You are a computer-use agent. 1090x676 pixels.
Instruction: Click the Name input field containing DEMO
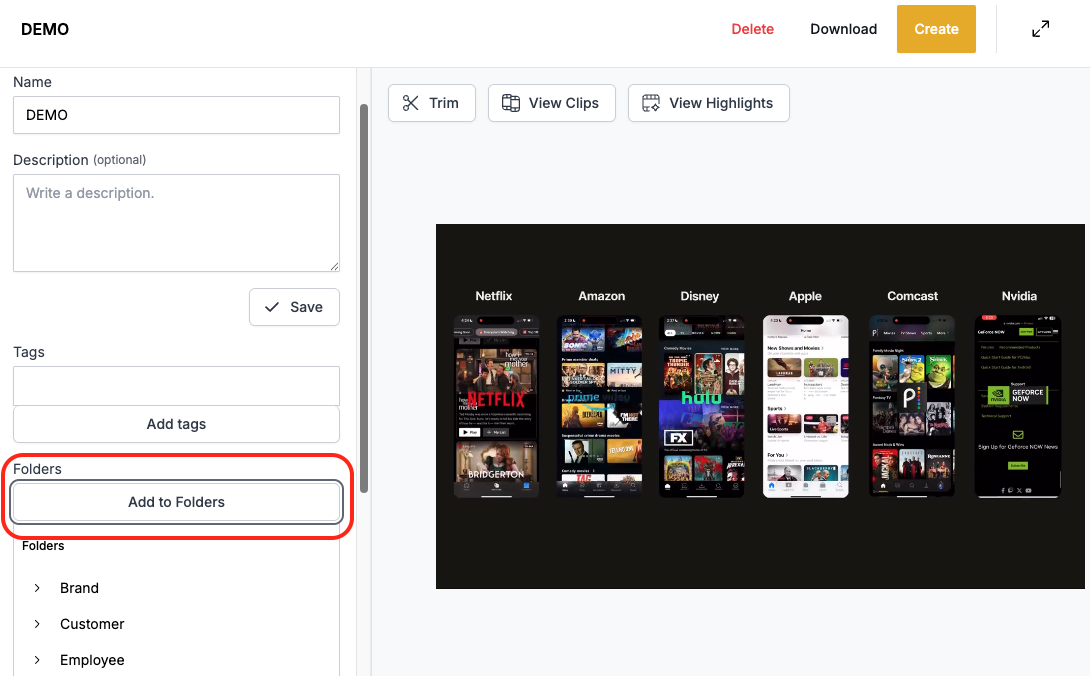[x=177, y=115]
